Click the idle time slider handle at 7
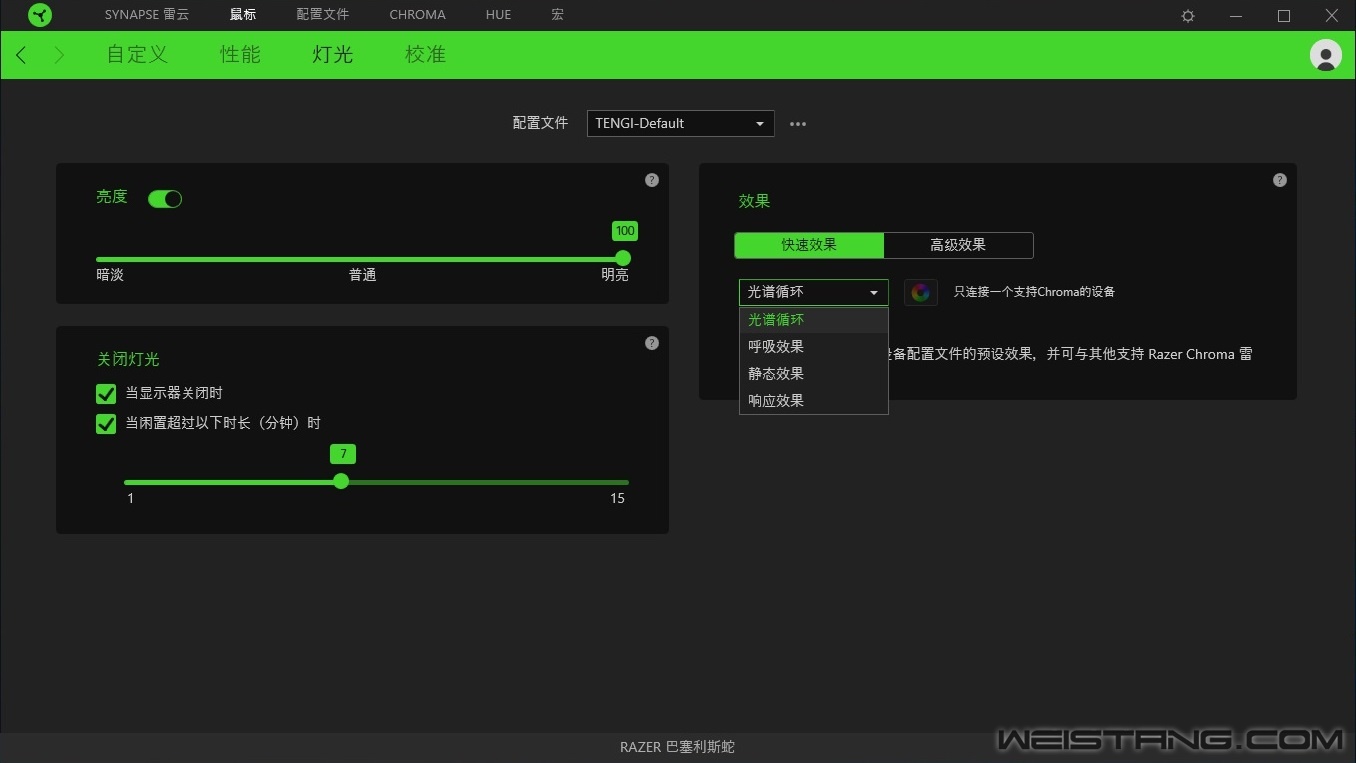 tap(341, 481)
